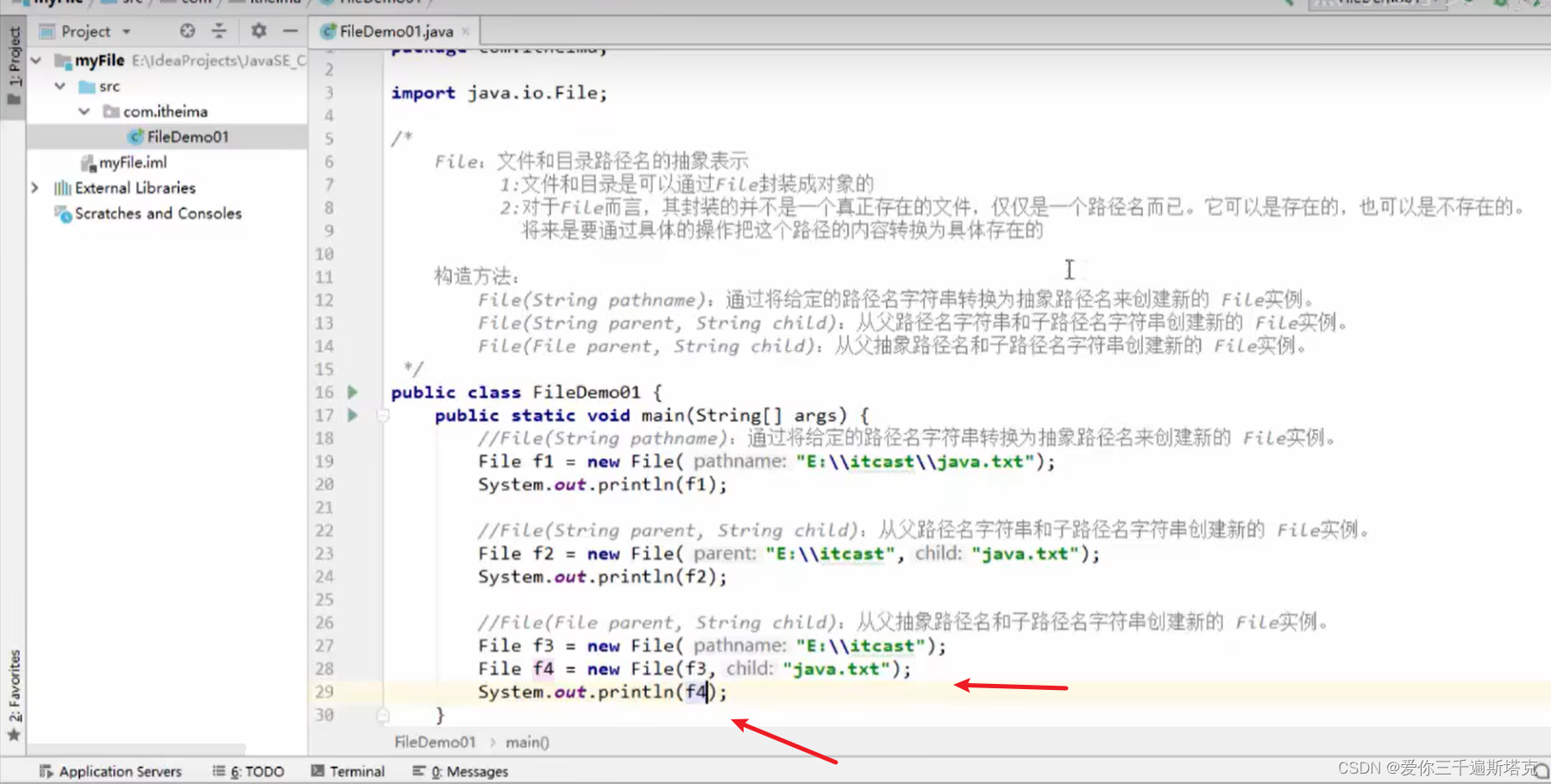Open the 6: TODO tool window
This screenshot has height=784, width=1551.
coord(248,771)
